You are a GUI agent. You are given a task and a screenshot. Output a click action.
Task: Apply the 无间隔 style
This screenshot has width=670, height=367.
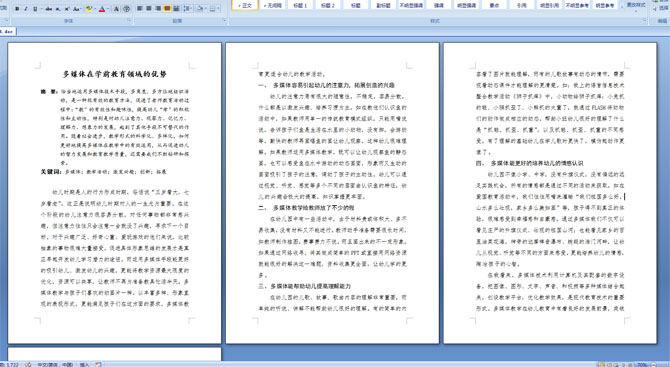pyautogui.click(x=272, y=5)
